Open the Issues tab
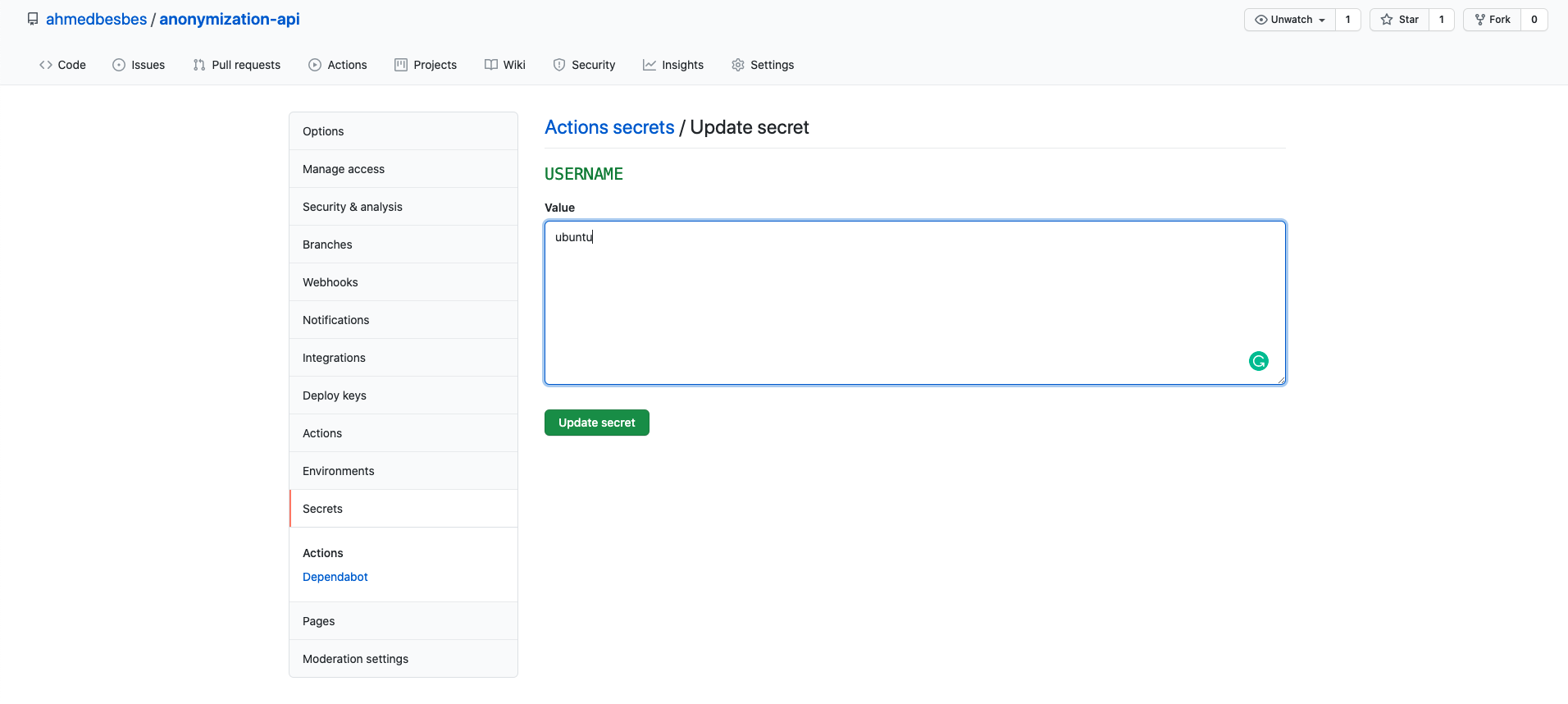1568x704 pixels. (x=139, y=65)
